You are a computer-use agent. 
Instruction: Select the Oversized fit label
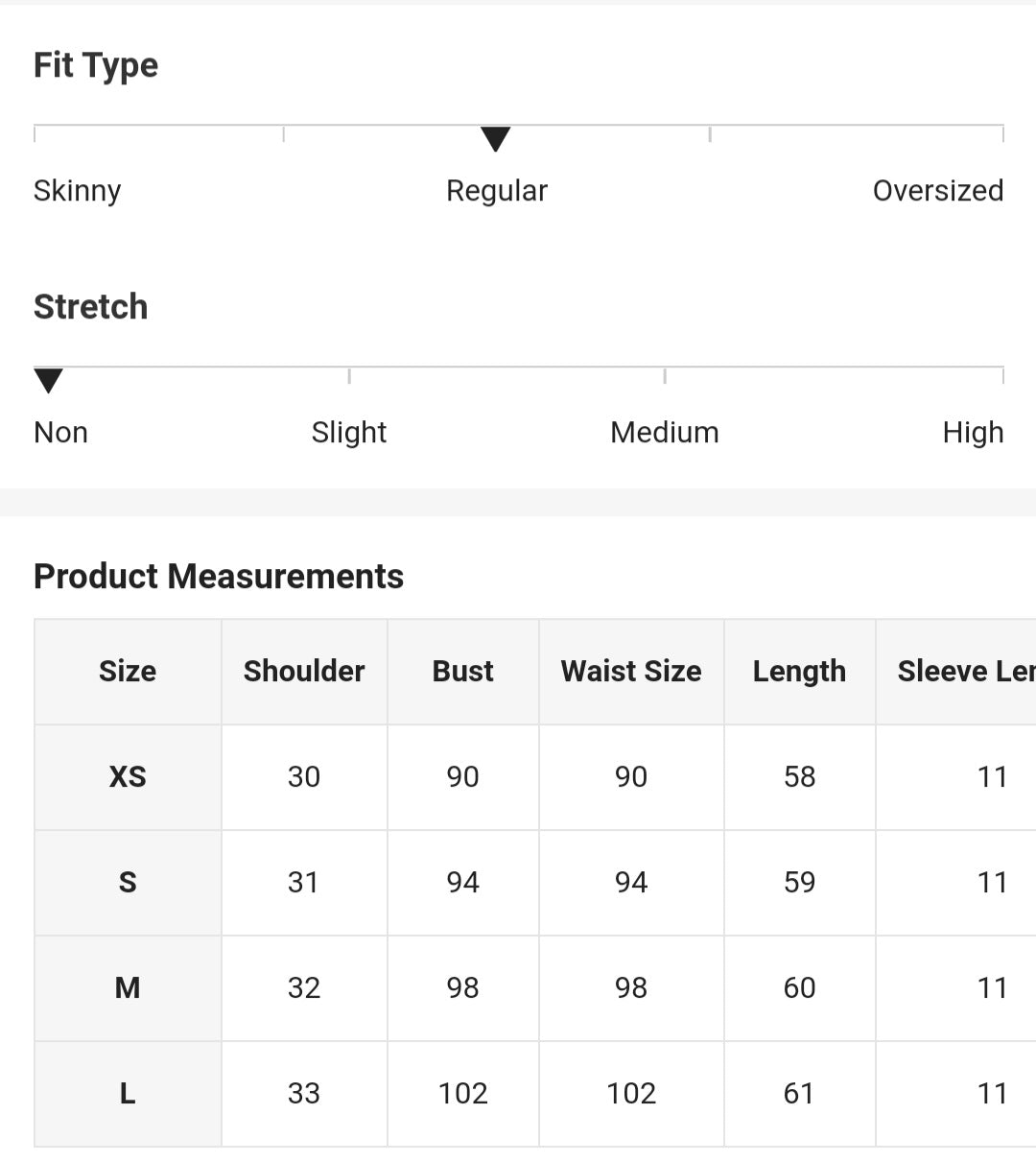tap(937, 191)
